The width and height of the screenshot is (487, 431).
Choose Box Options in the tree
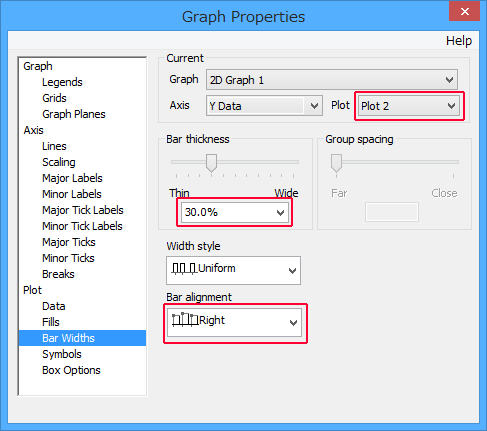pos(71,370)
